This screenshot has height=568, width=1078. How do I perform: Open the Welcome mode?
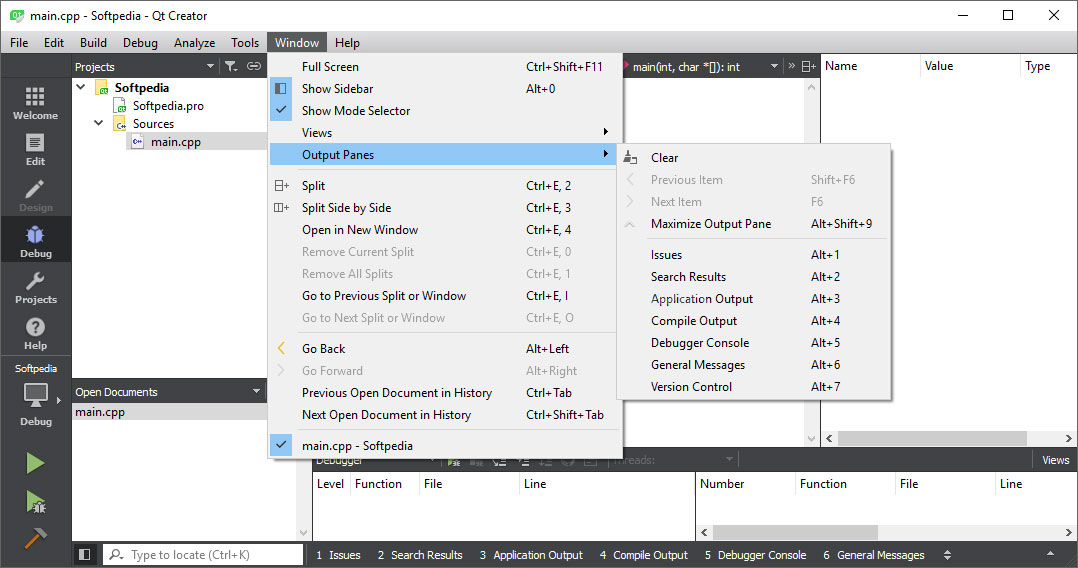[x=35, y=102]
